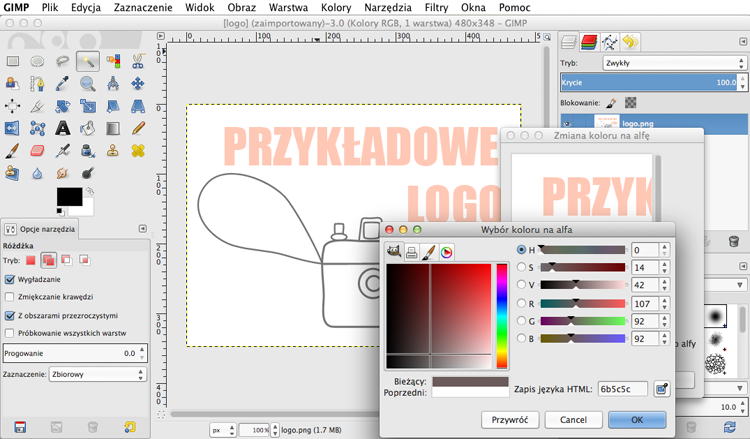This screenshot has width=750, height=439.
Task: Choose the Move tool in toolbox
Action: pos(138,84)
